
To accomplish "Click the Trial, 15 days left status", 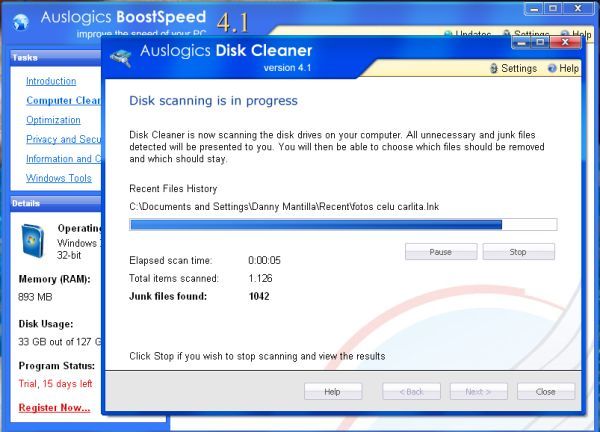I will (55, 383).
